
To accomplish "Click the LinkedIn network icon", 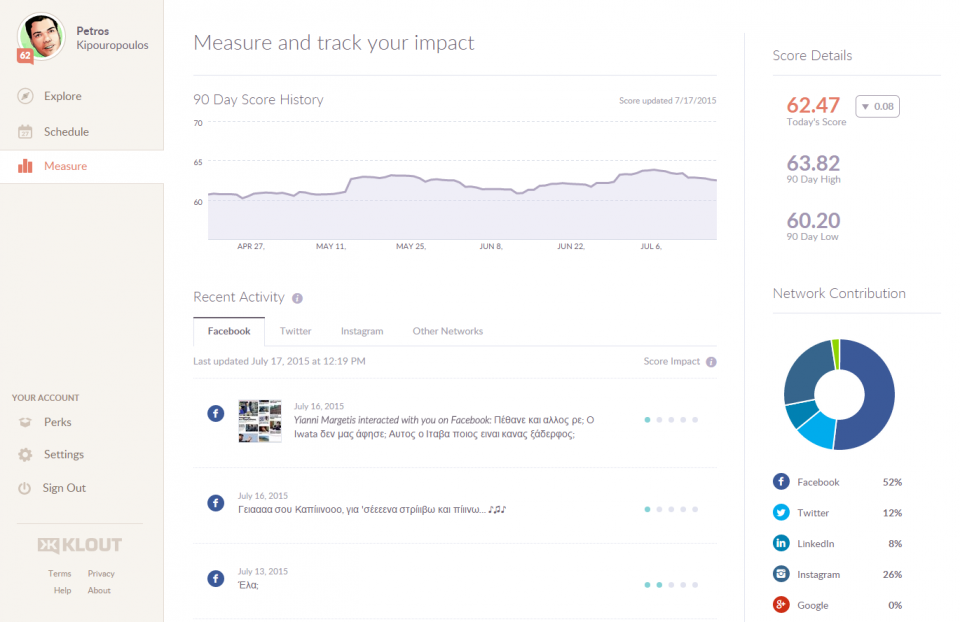I will click(x=781, y=544).
